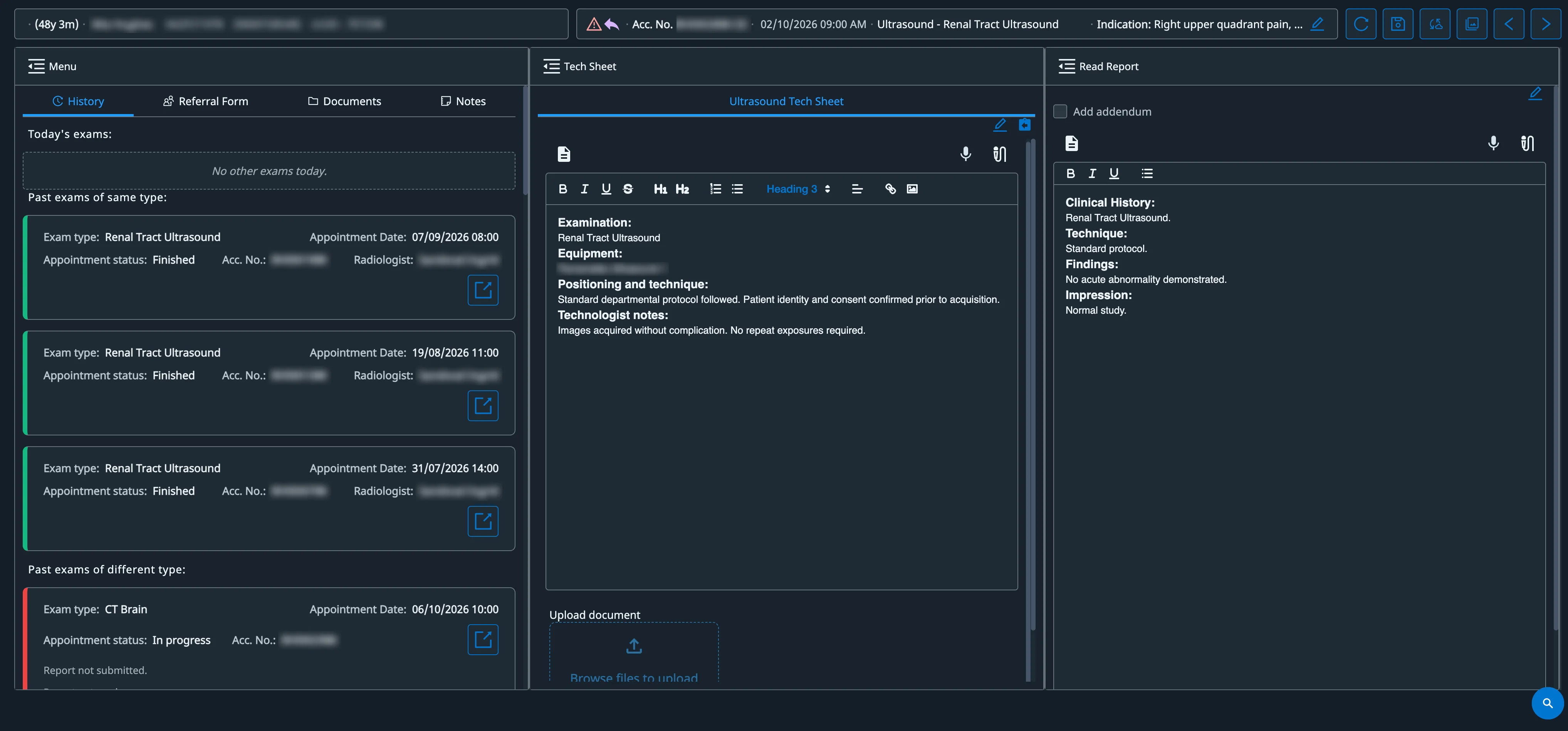Click the Read Report template document icon
The width and height of the screenshot is (1568, 731).
click(1071, 143)
